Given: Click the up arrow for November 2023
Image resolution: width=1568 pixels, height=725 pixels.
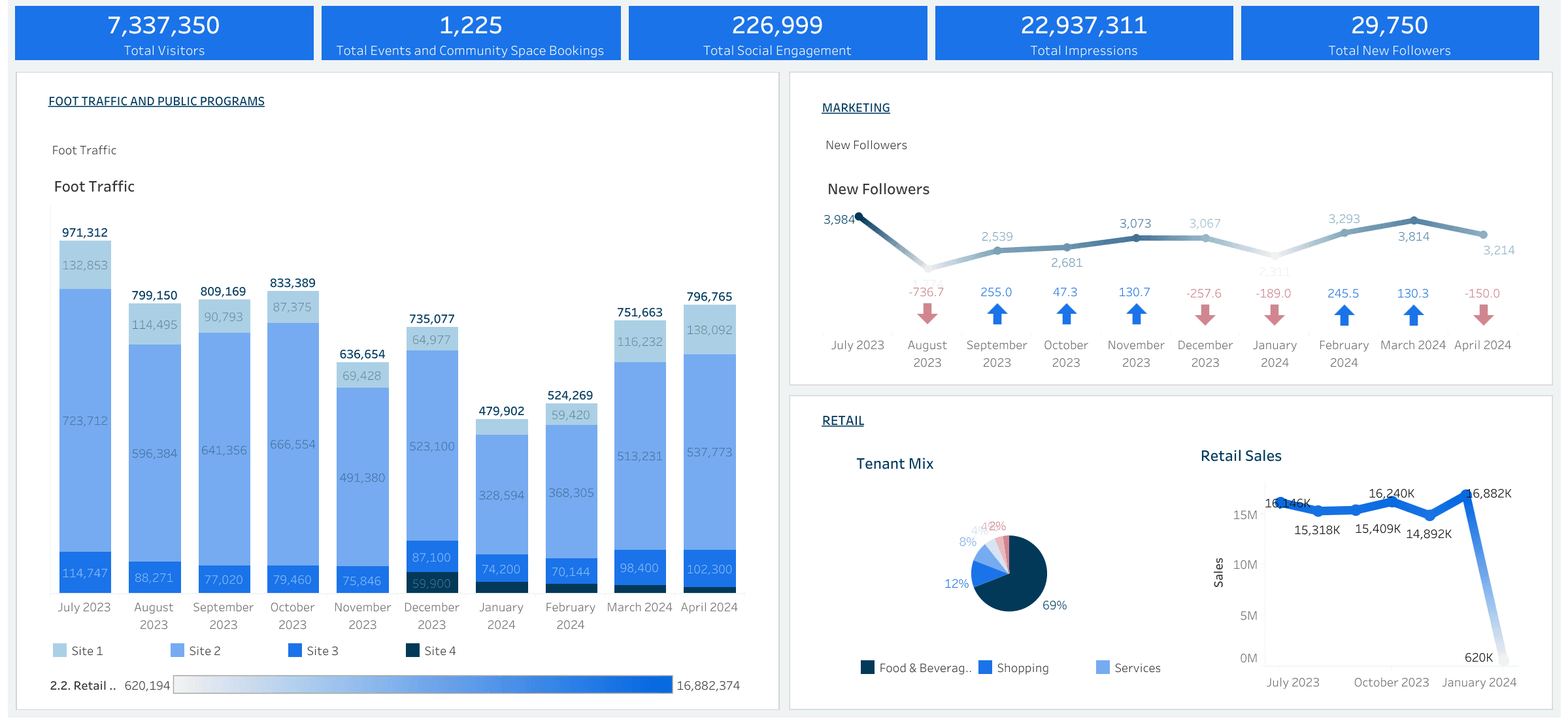Looking at the screenshot, I should [1135, 315].
